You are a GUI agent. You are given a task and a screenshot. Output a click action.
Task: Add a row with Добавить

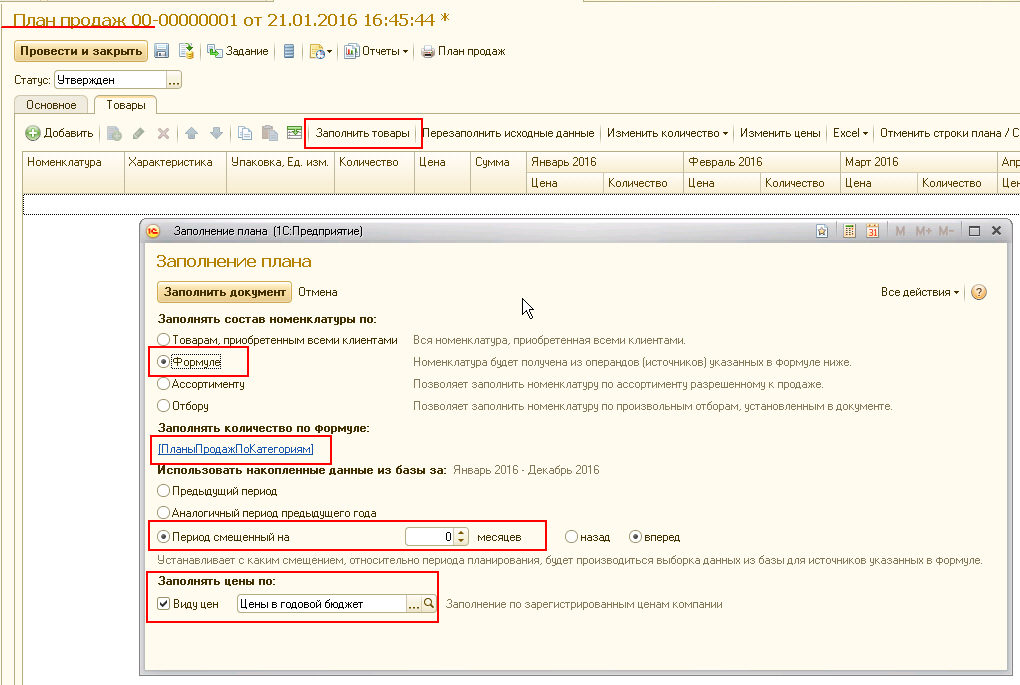pyautogui.click(x=59, y=133)
